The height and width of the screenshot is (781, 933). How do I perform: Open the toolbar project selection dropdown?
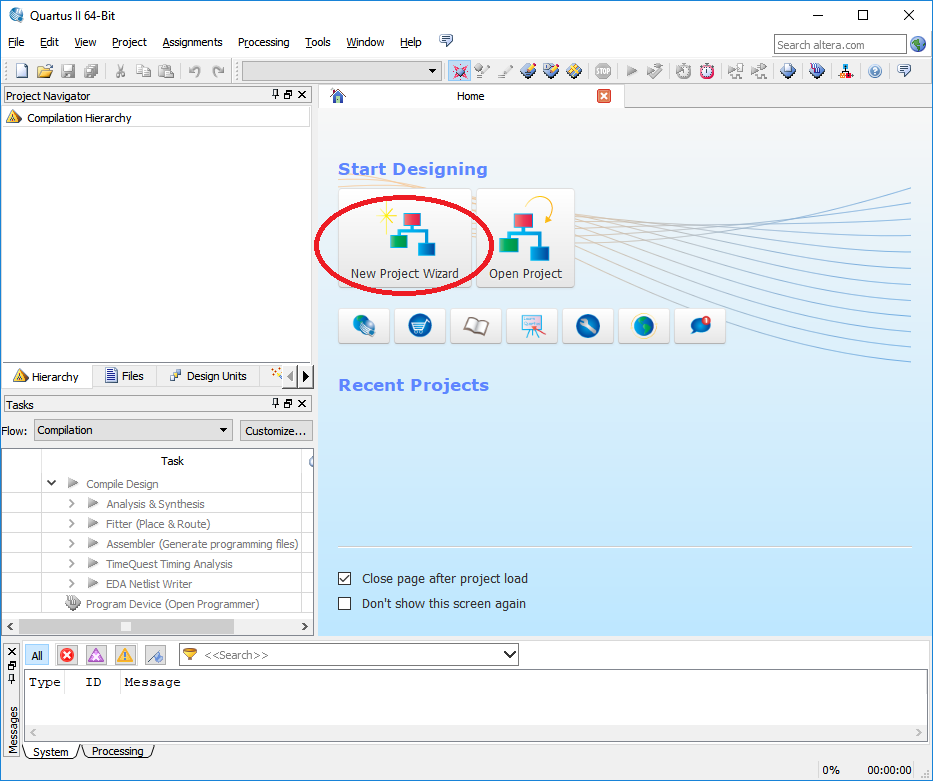click(x=342, y=71)
